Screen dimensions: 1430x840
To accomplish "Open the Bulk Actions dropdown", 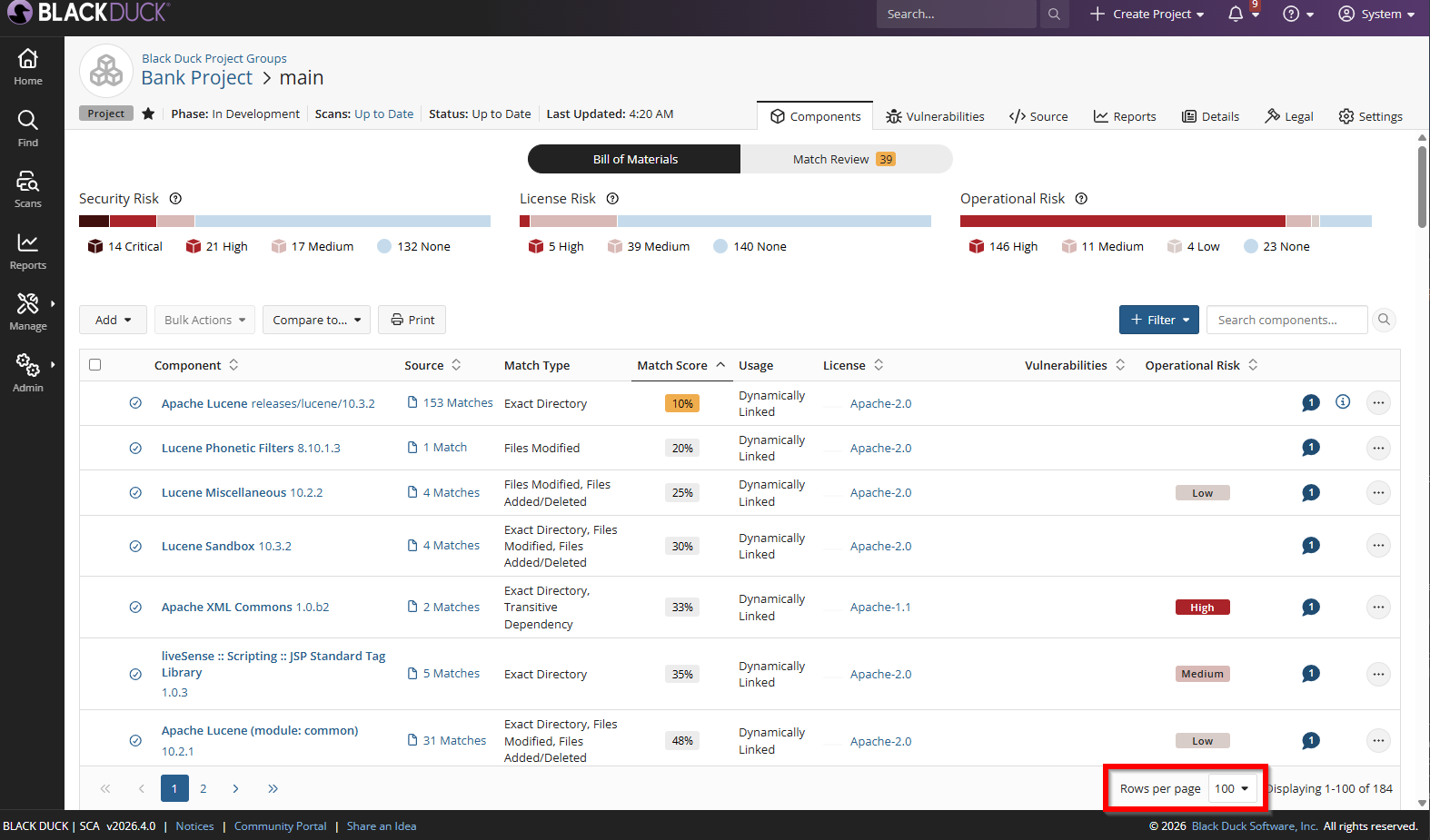I will (x=204, y=320).
